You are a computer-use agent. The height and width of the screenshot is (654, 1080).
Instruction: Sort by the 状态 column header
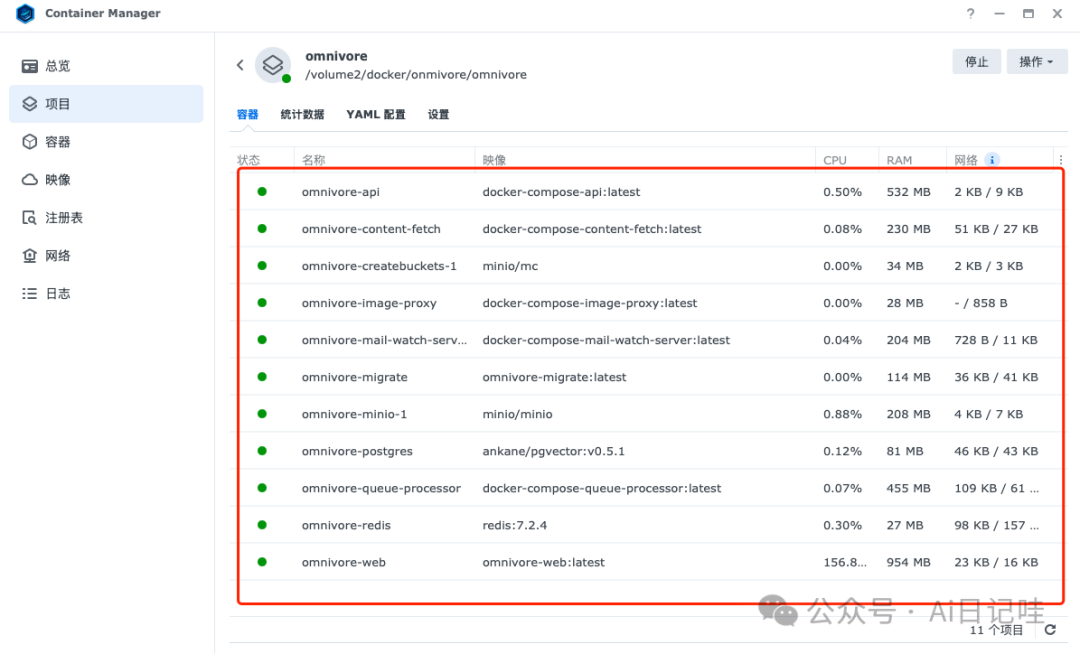point(249,160)
